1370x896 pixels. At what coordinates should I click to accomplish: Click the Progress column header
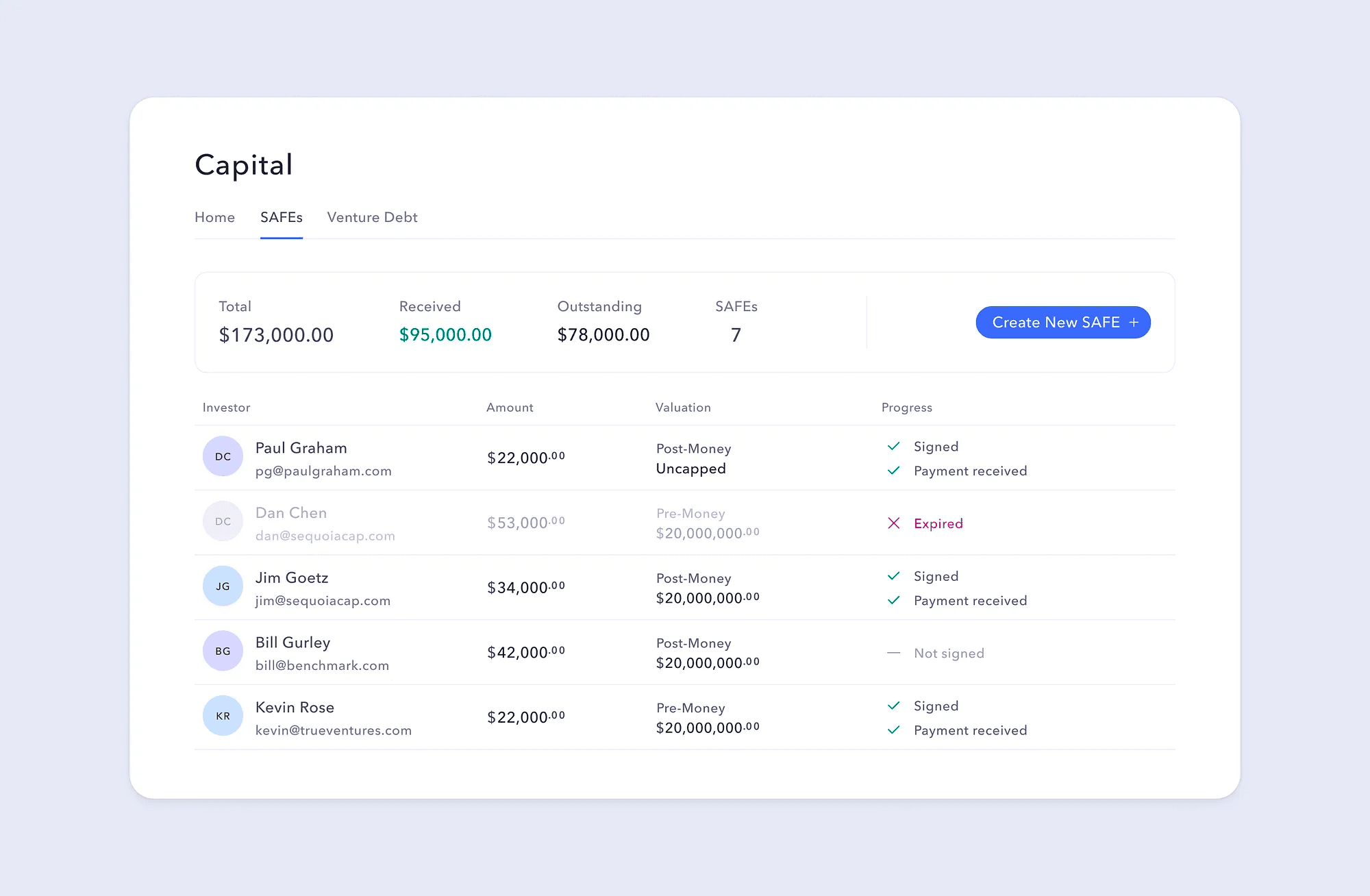[x=907, y=408]
